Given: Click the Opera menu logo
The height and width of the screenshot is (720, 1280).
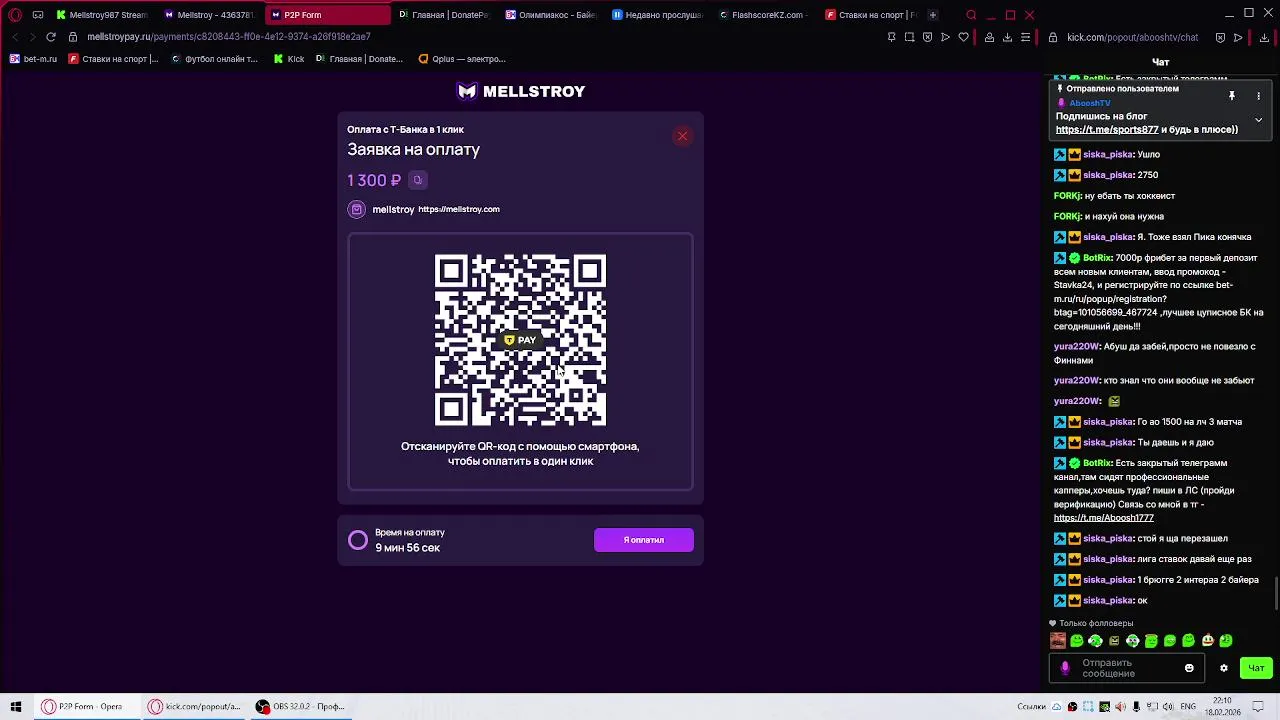Looking at the screenshot, I should 15,15.
